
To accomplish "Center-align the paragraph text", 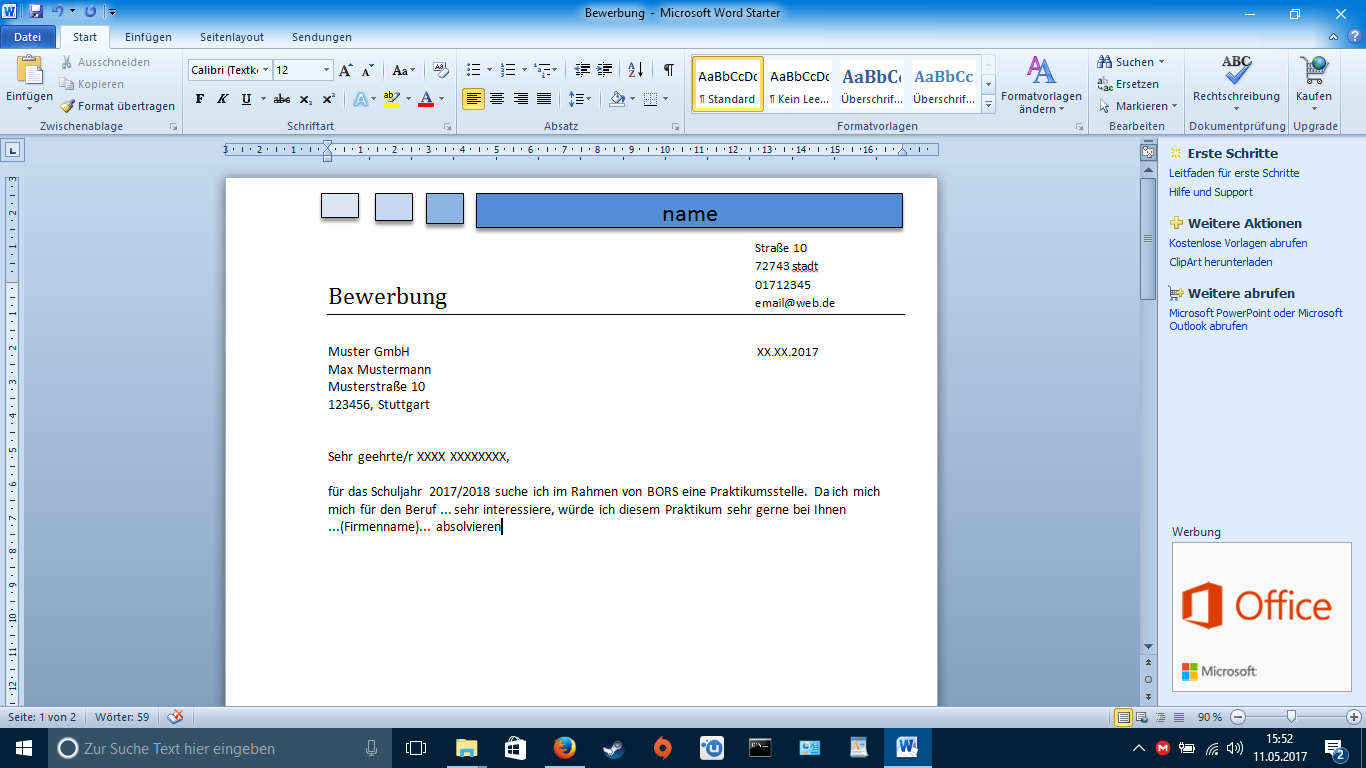I will 497,99.
